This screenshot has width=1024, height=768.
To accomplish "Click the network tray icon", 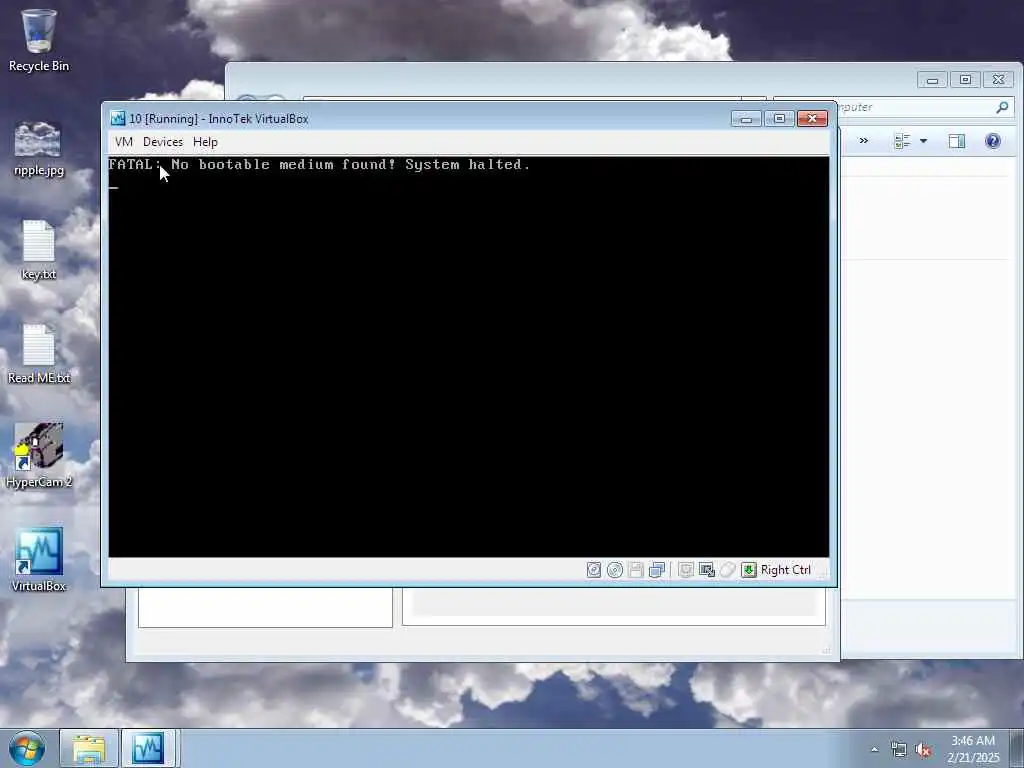I will 899,750.
